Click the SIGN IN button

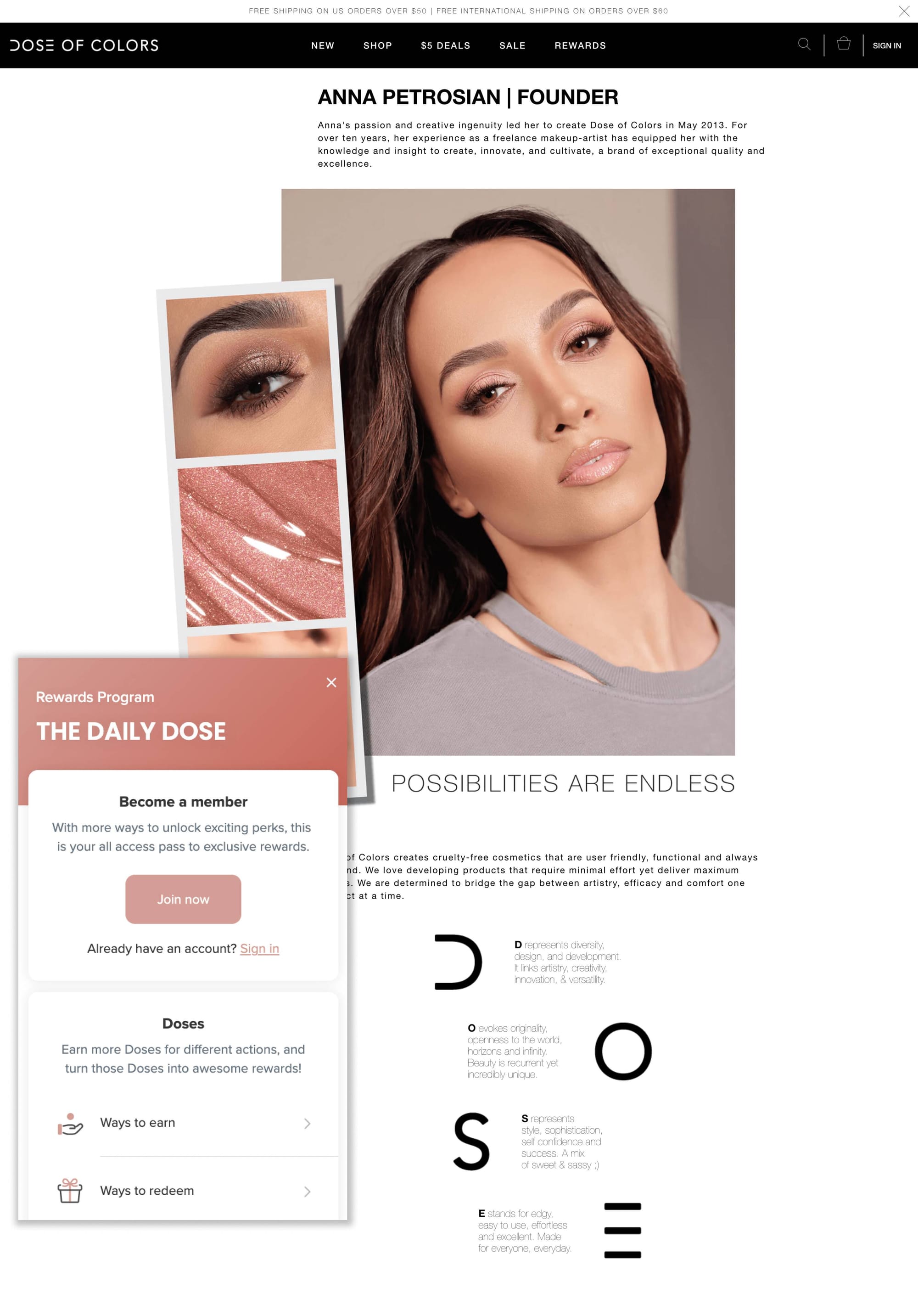[x=886, y=44]
